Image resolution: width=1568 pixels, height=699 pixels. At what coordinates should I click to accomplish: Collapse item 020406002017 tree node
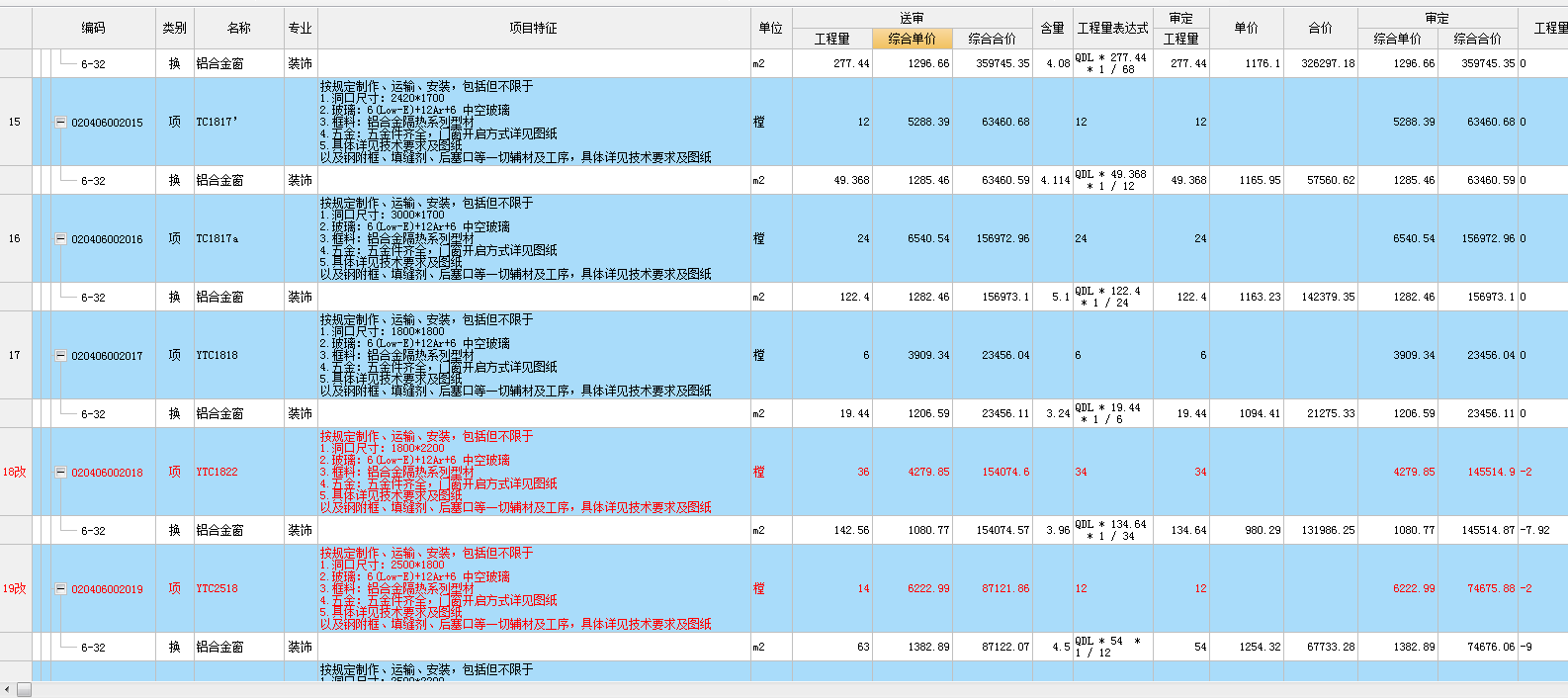[x=60, y=356]
